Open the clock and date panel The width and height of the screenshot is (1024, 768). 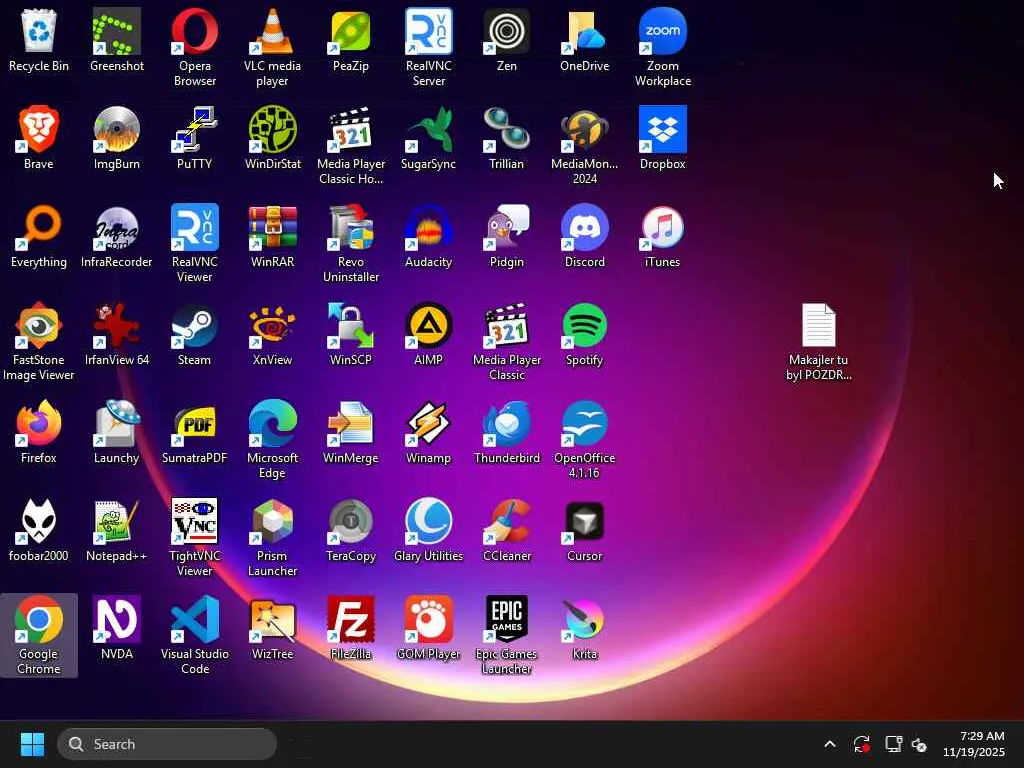click(973, 744)
